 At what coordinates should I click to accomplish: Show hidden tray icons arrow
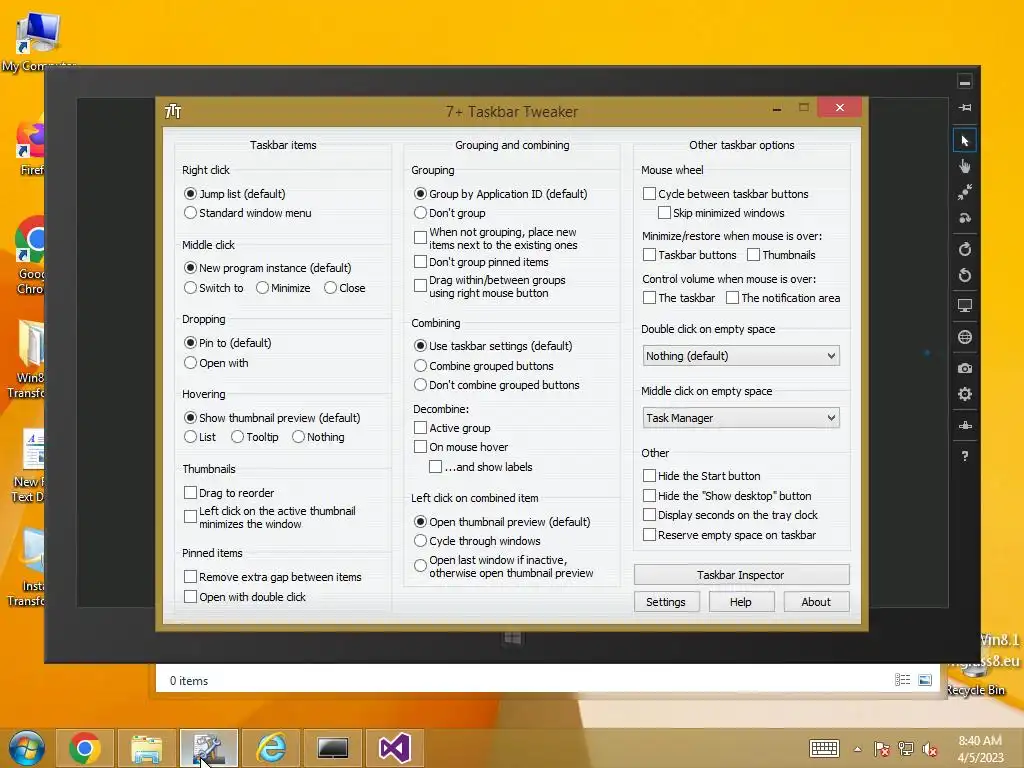pyautogui.click(x=857, y=749)
